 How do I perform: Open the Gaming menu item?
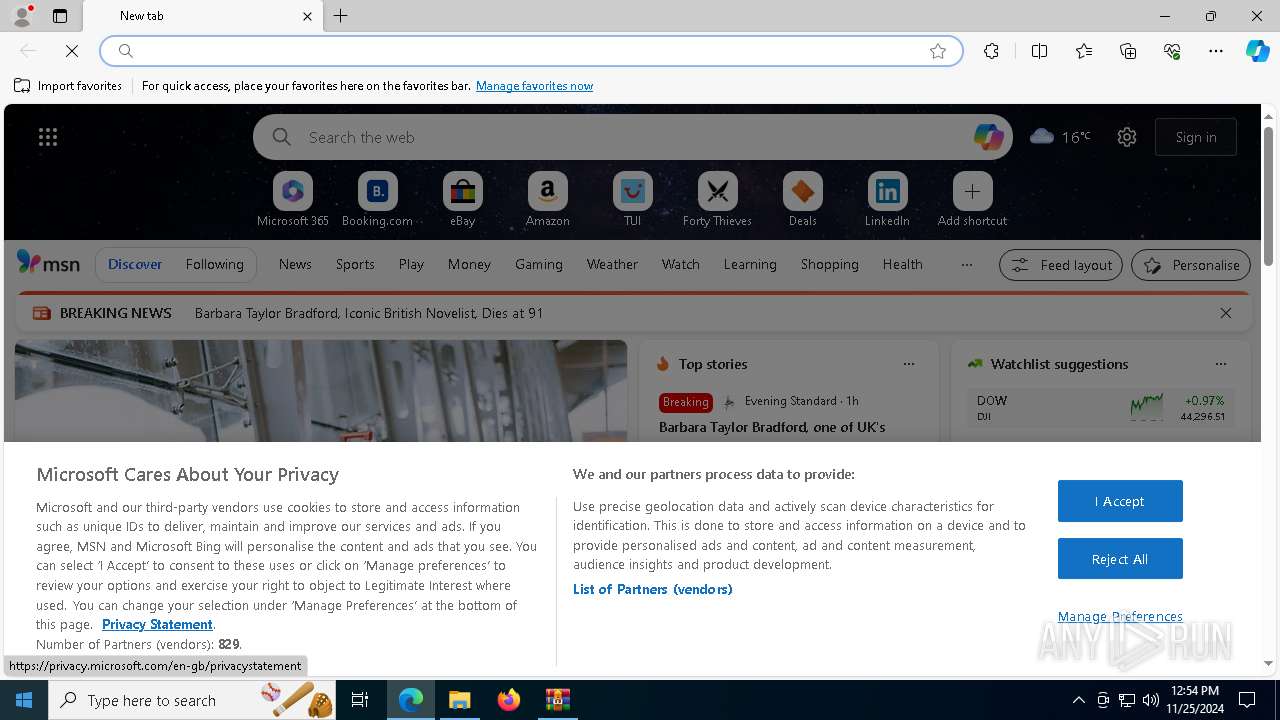click(538, 264)
